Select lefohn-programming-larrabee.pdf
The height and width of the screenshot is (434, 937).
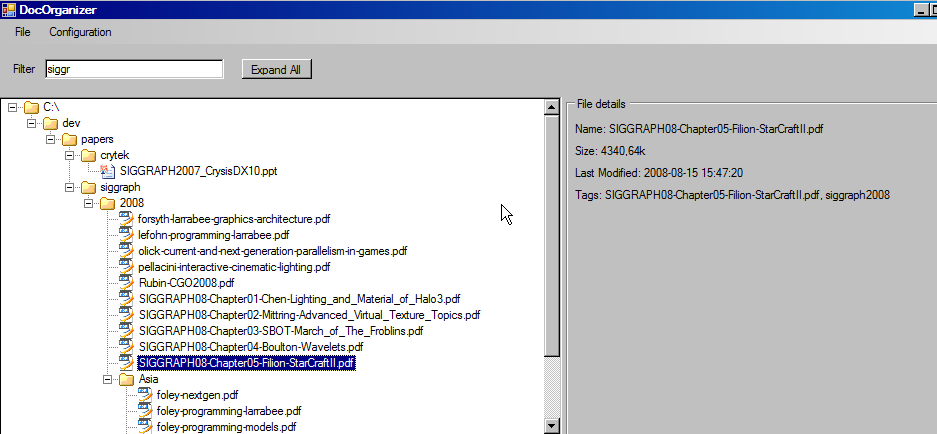214,235
